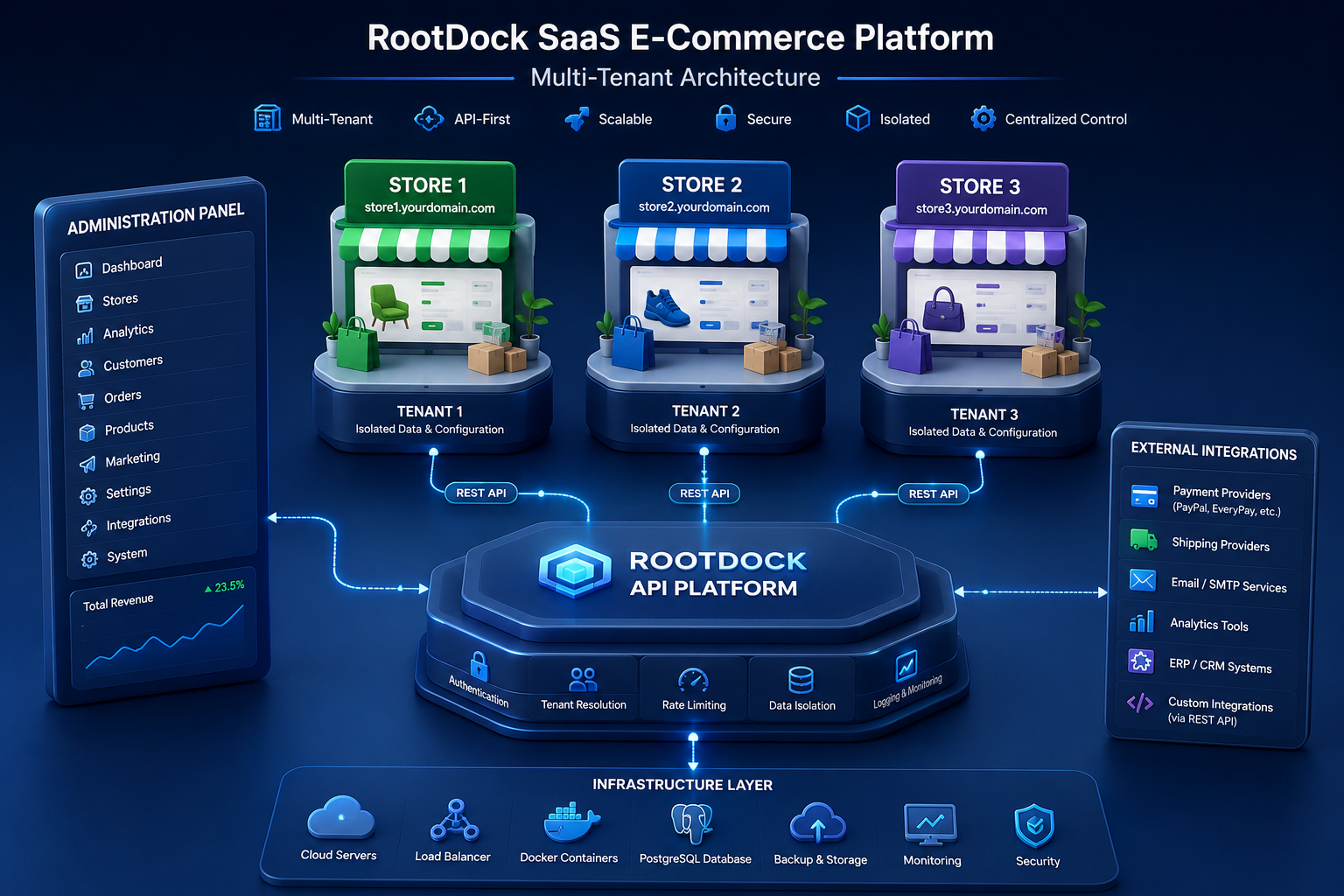
Task: Click the Shipping Providers truck icon
Action: click(x=1144, y=539)
